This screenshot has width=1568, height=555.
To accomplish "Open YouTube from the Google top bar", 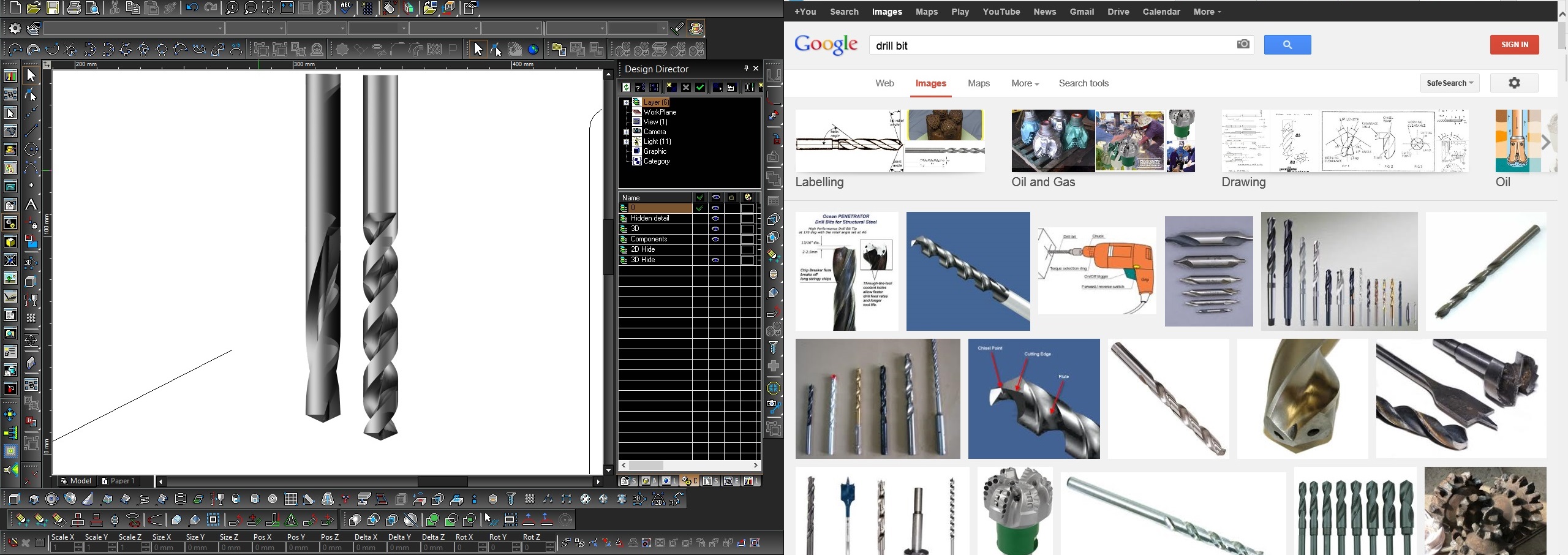I will point(1001,12).
